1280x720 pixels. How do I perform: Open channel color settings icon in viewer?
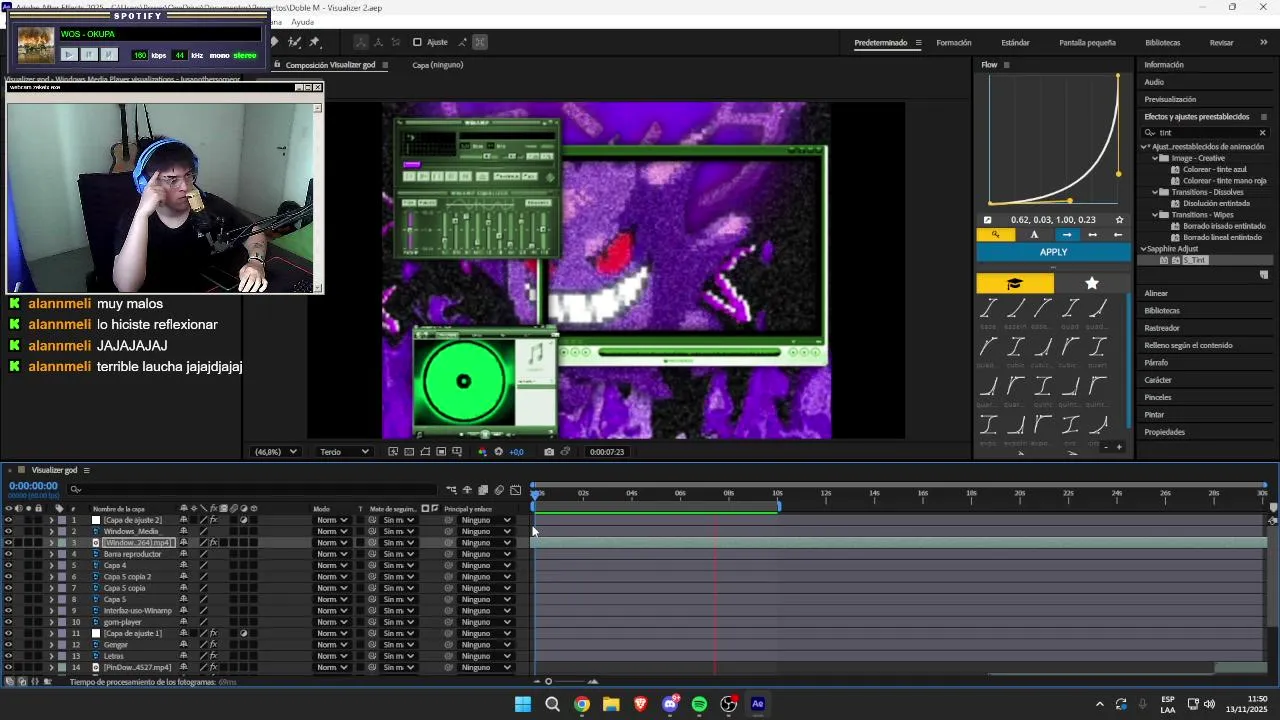[482, 452]
